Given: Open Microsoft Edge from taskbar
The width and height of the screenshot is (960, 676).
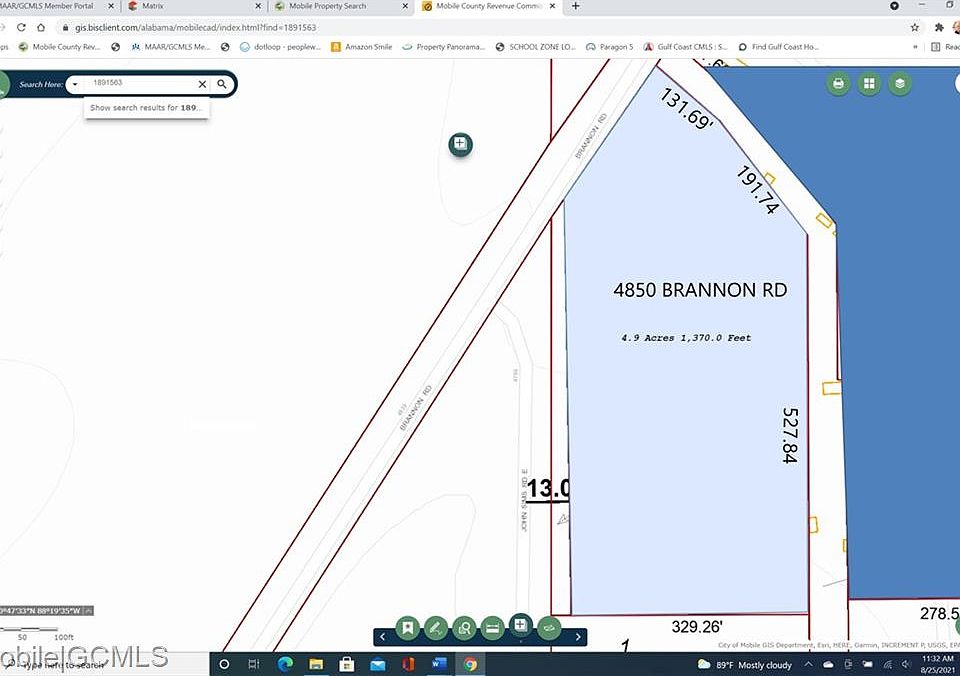Looking at the screenshot, I should point(285,664).
